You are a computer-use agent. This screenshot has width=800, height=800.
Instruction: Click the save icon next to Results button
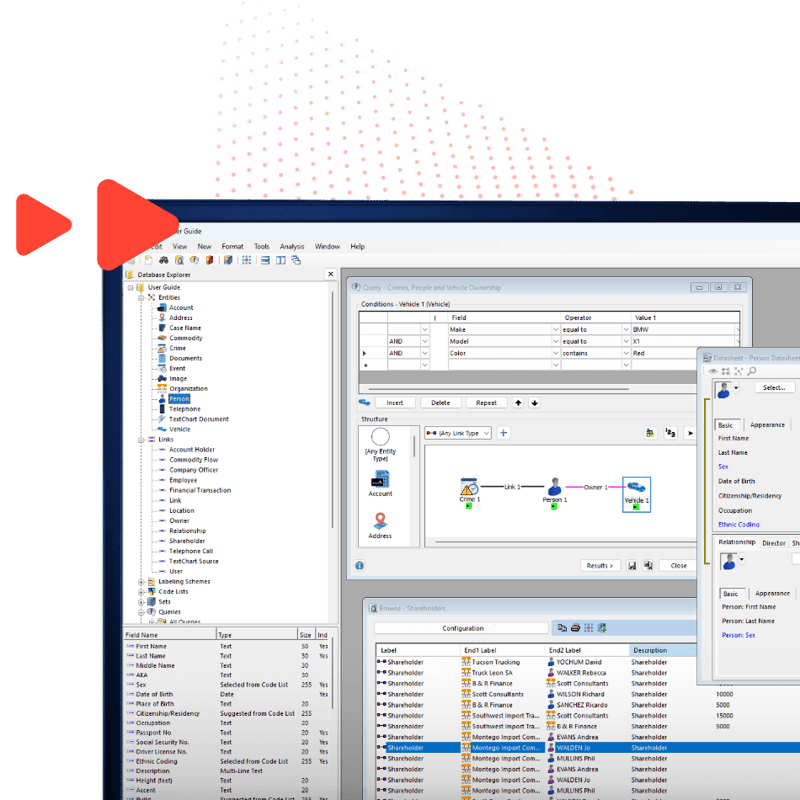[632, 566]
